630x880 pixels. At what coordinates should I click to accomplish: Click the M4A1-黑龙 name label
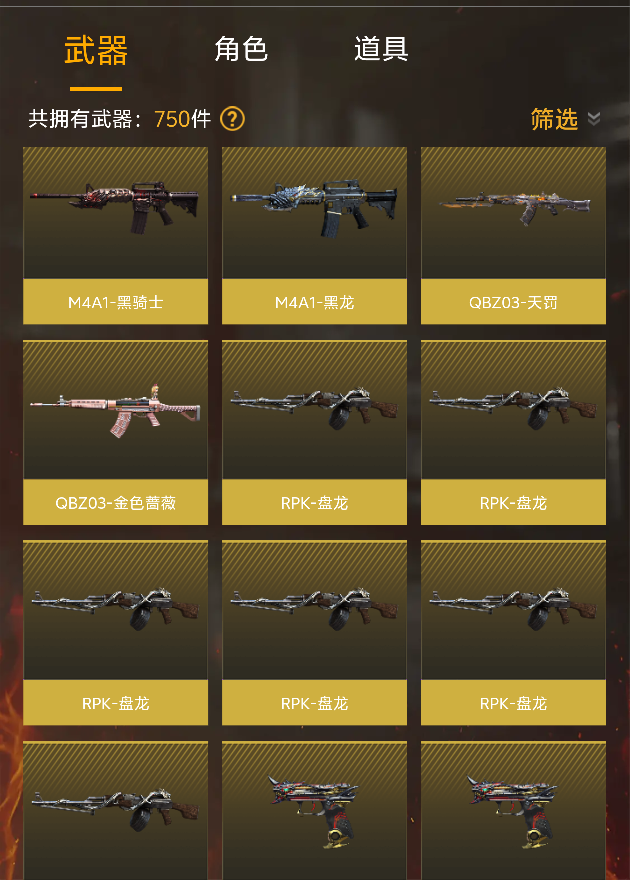[314, 302]
